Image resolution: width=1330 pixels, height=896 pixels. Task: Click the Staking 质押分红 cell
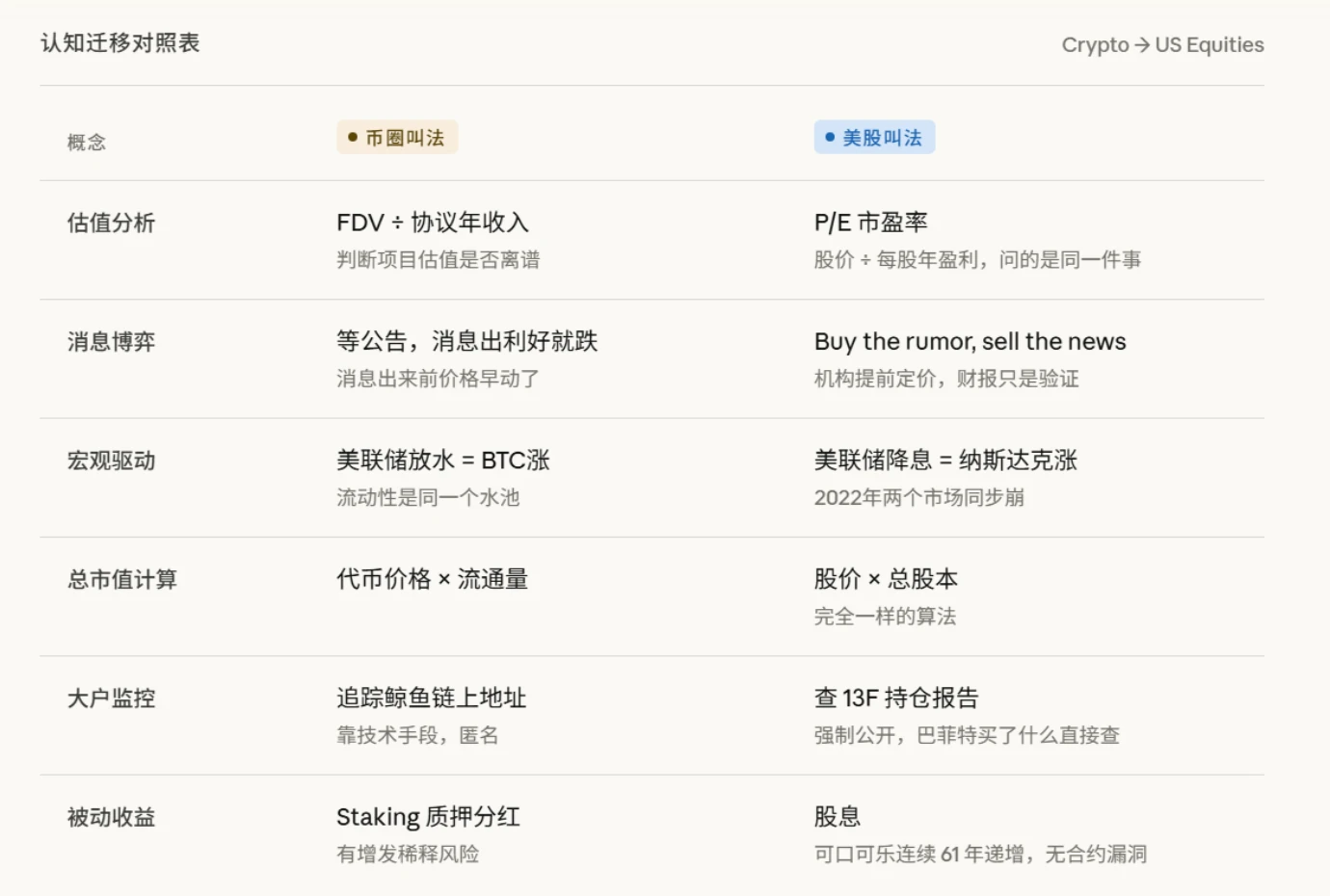pyautogui.click(x=427, y=816)
